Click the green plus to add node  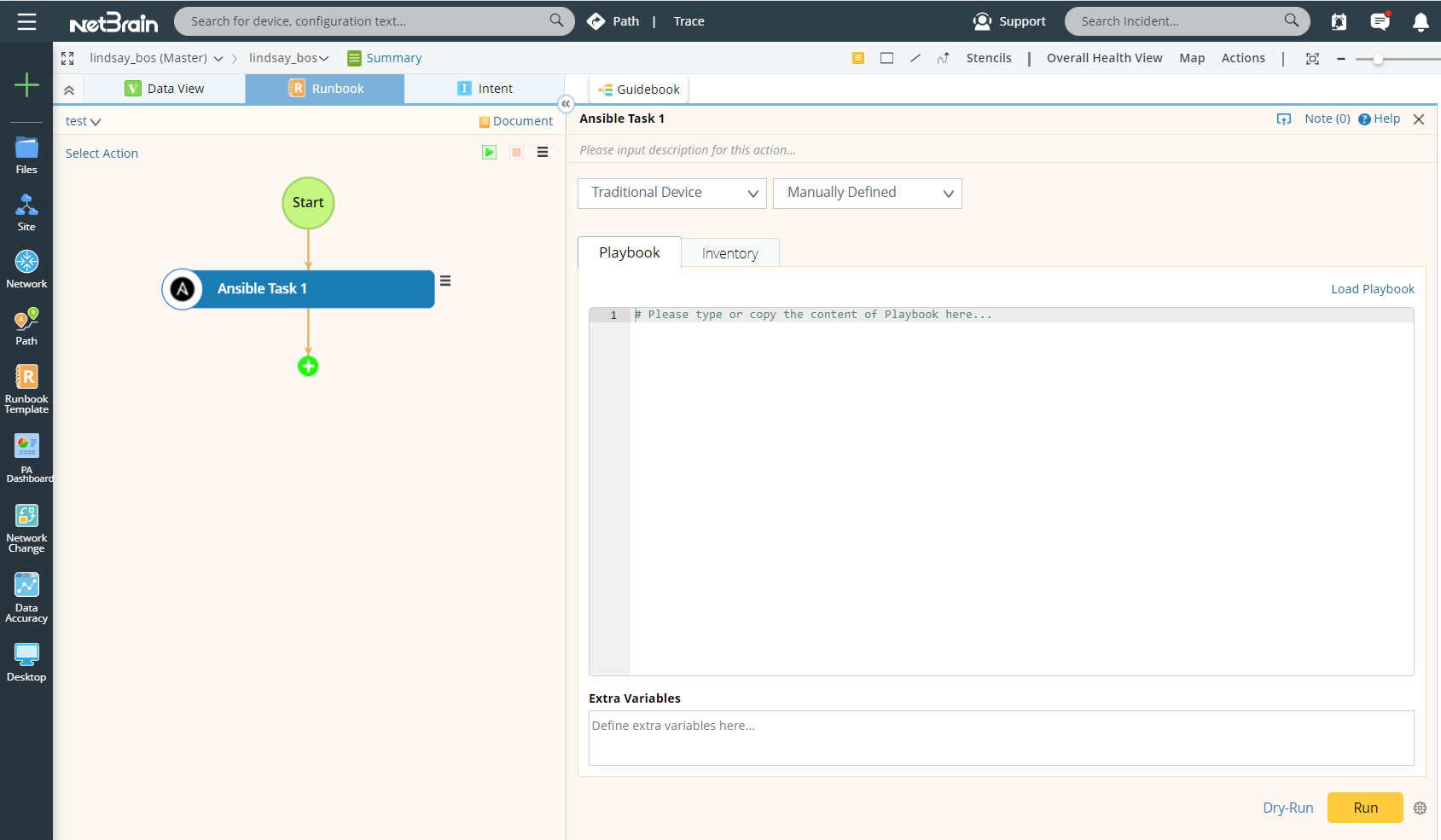308,367
